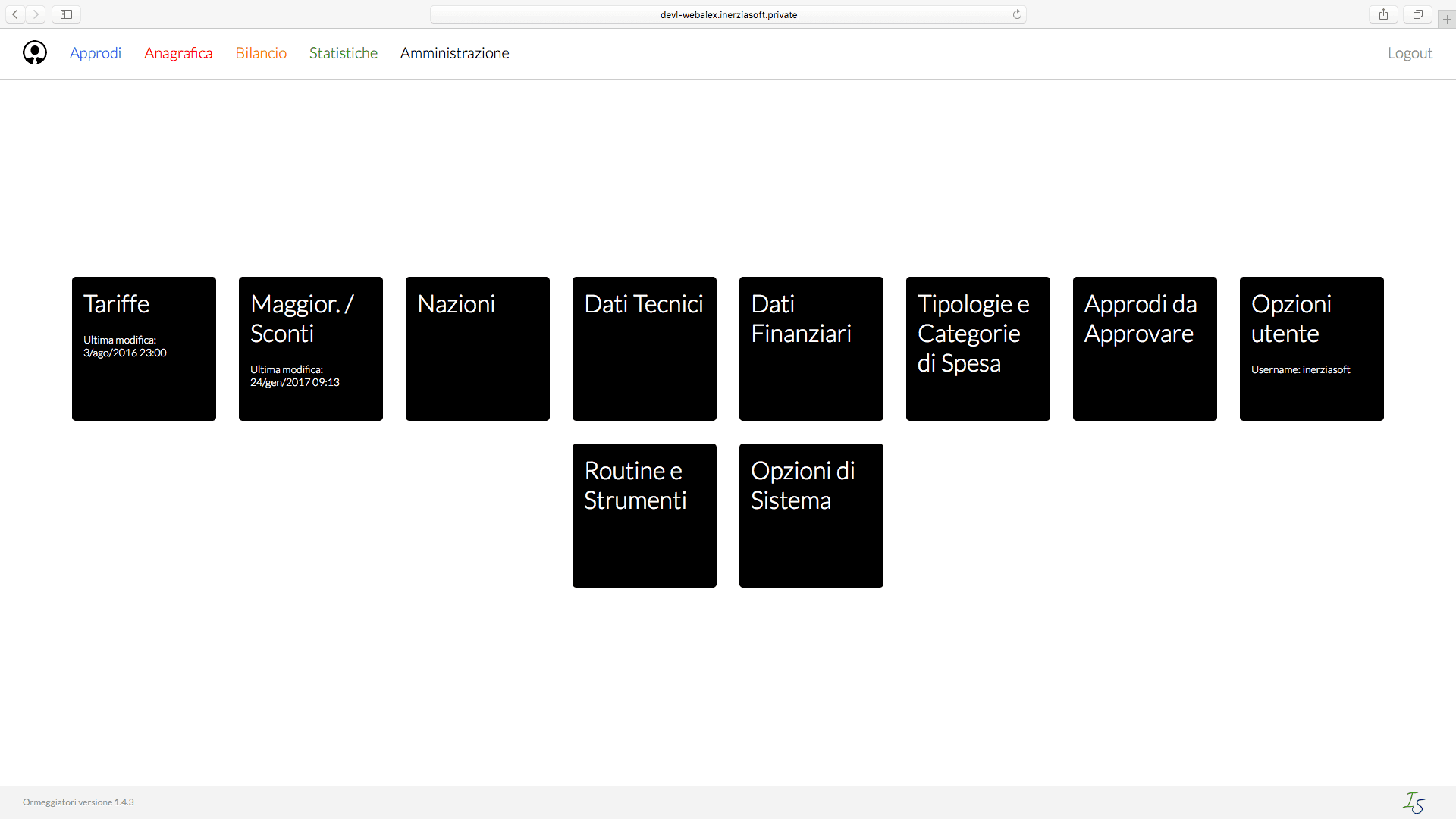The height and width of the screenshot is (819, 1456).
Task: Open the Routine e Strumenti tile
Action: [645, 516]
